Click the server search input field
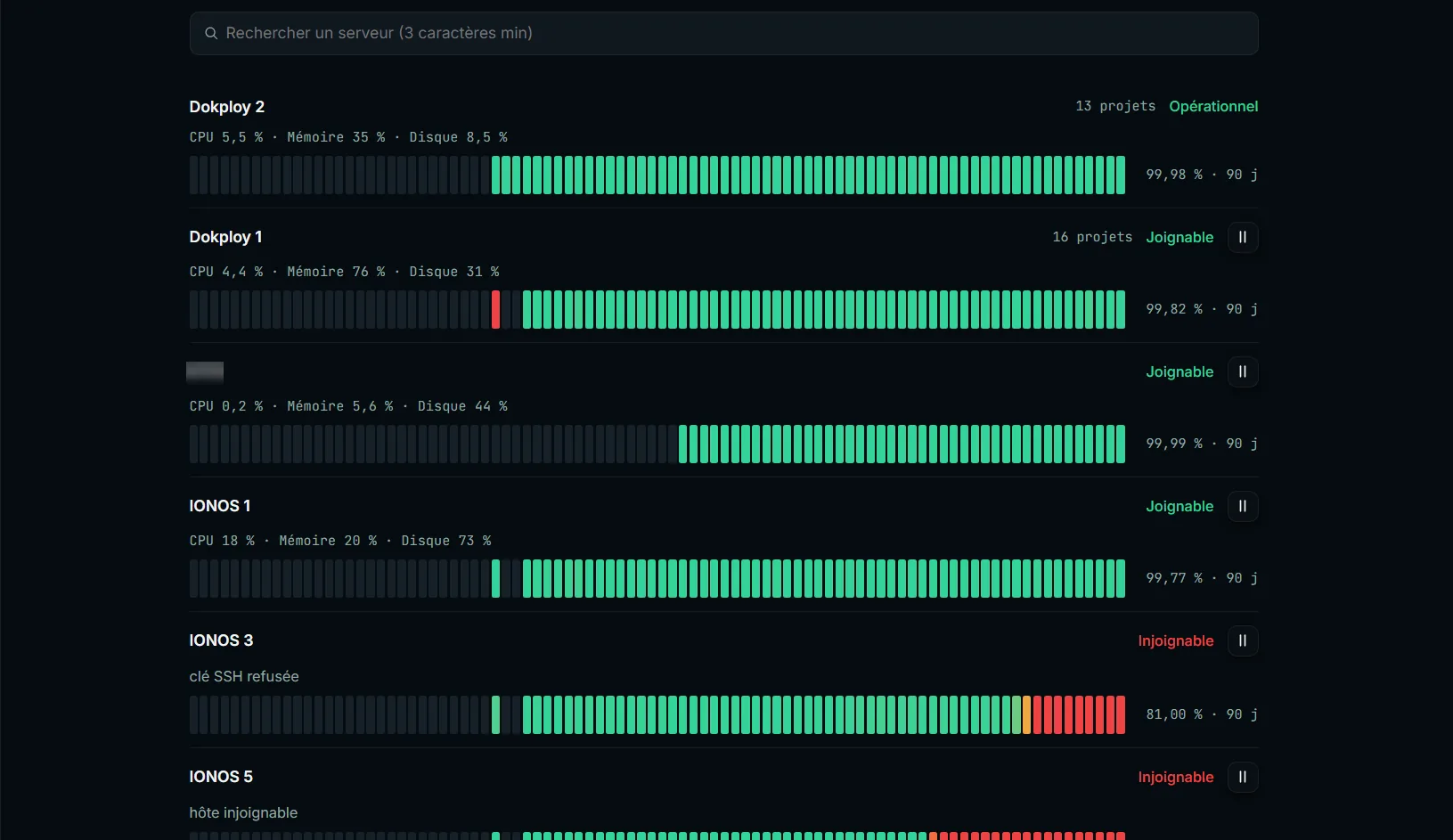The image size is (1453, 840). tap(723, 33)
